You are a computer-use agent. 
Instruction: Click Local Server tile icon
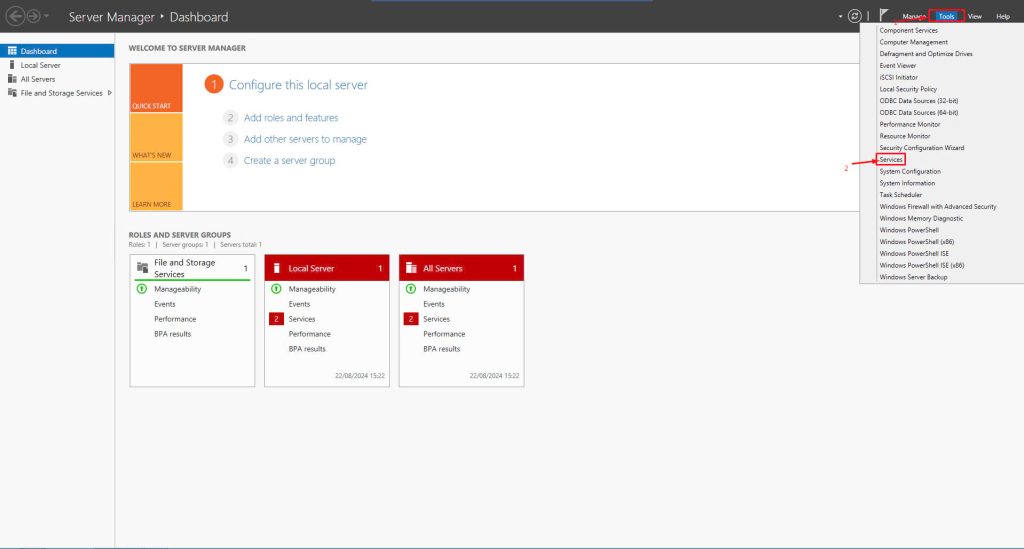pyautogui.click(x=276, y=268)
